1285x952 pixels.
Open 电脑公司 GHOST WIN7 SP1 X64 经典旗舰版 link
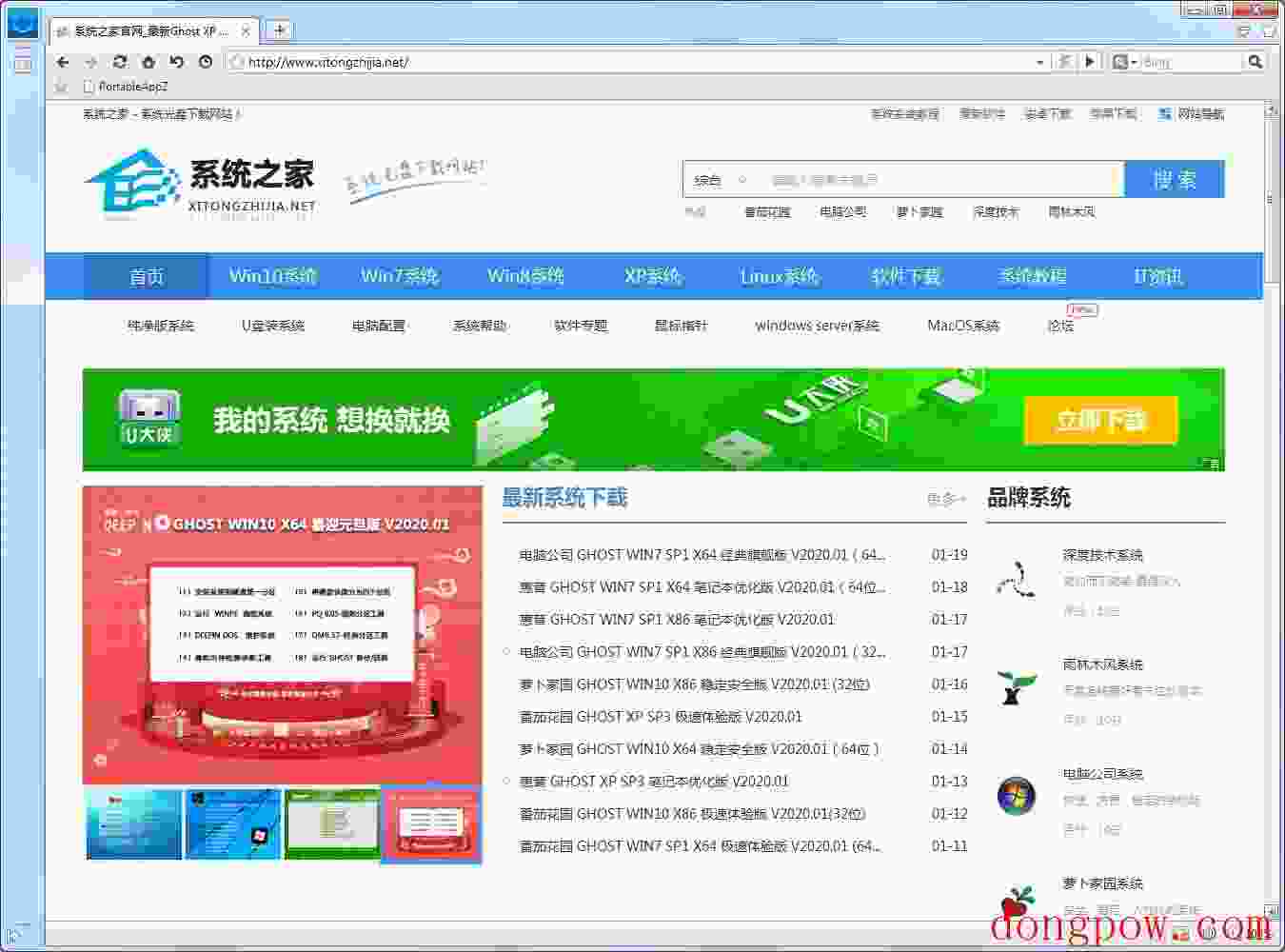tap(702, 554)
